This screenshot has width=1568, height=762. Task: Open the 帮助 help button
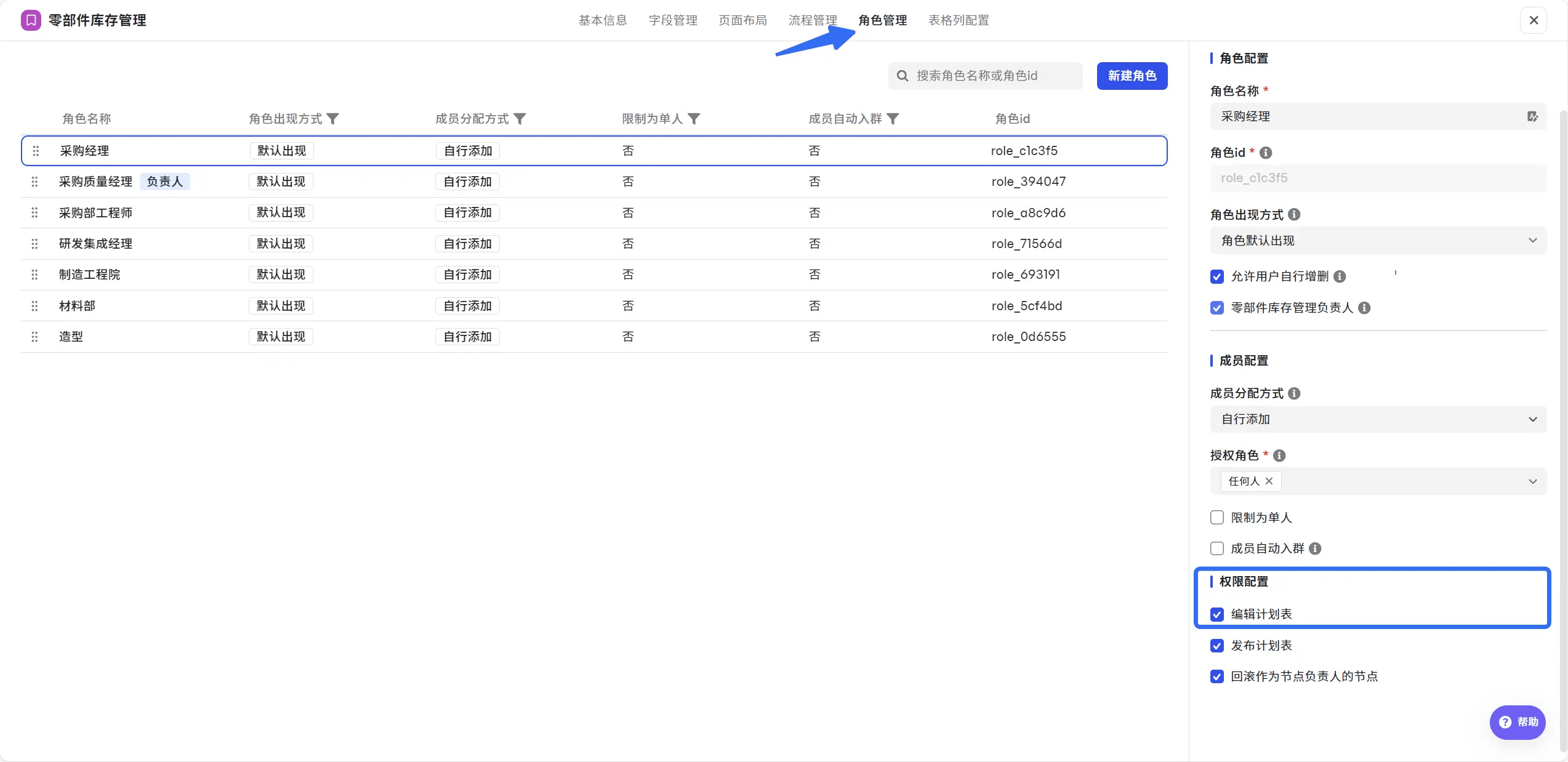[1518, 722]
